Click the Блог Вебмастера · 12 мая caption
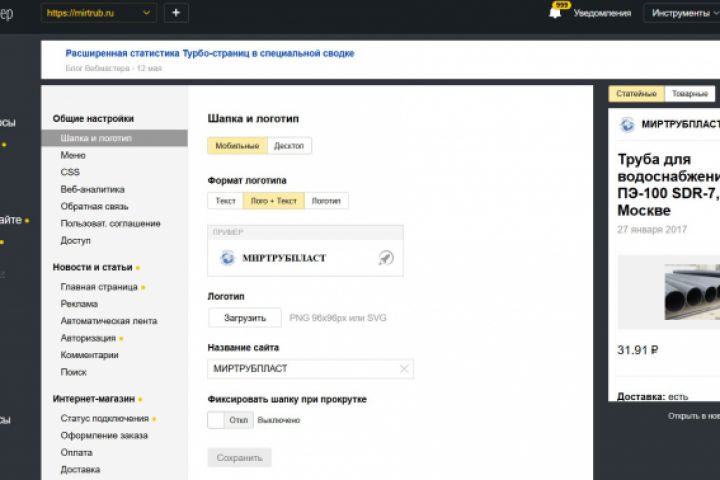 pos(113,68)
